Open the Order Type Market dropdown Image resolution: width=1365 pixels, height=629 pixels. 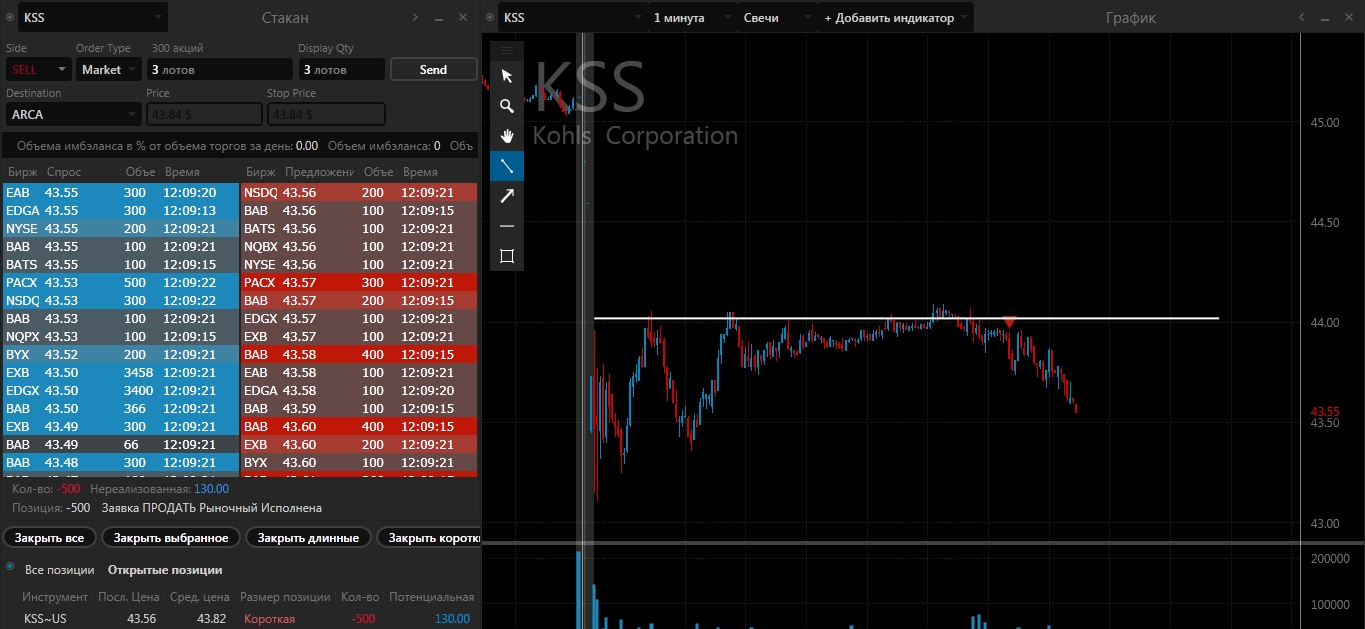click(x=108, y=69)
